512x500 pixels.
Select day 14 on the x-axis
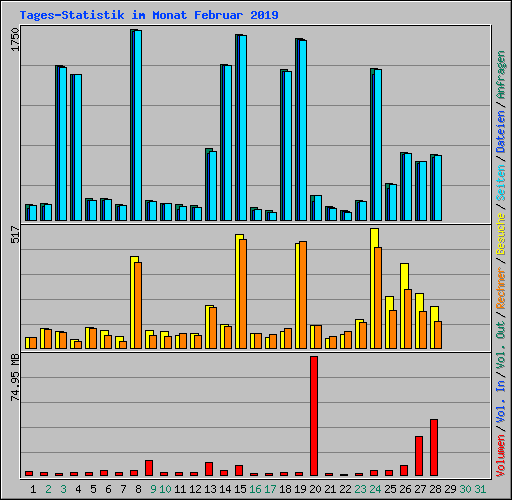(x=225, y=489)
